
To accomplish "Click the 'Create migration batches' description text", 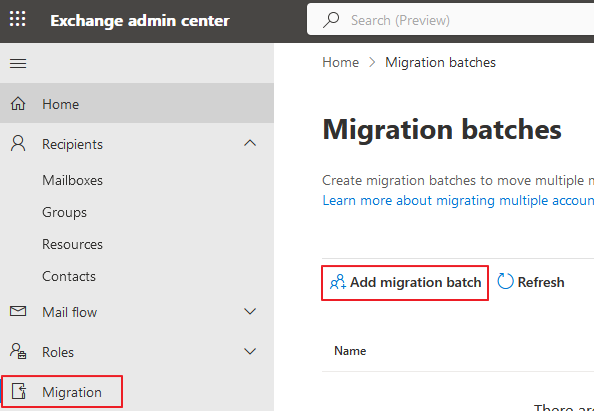I will (x=458, y=180).
